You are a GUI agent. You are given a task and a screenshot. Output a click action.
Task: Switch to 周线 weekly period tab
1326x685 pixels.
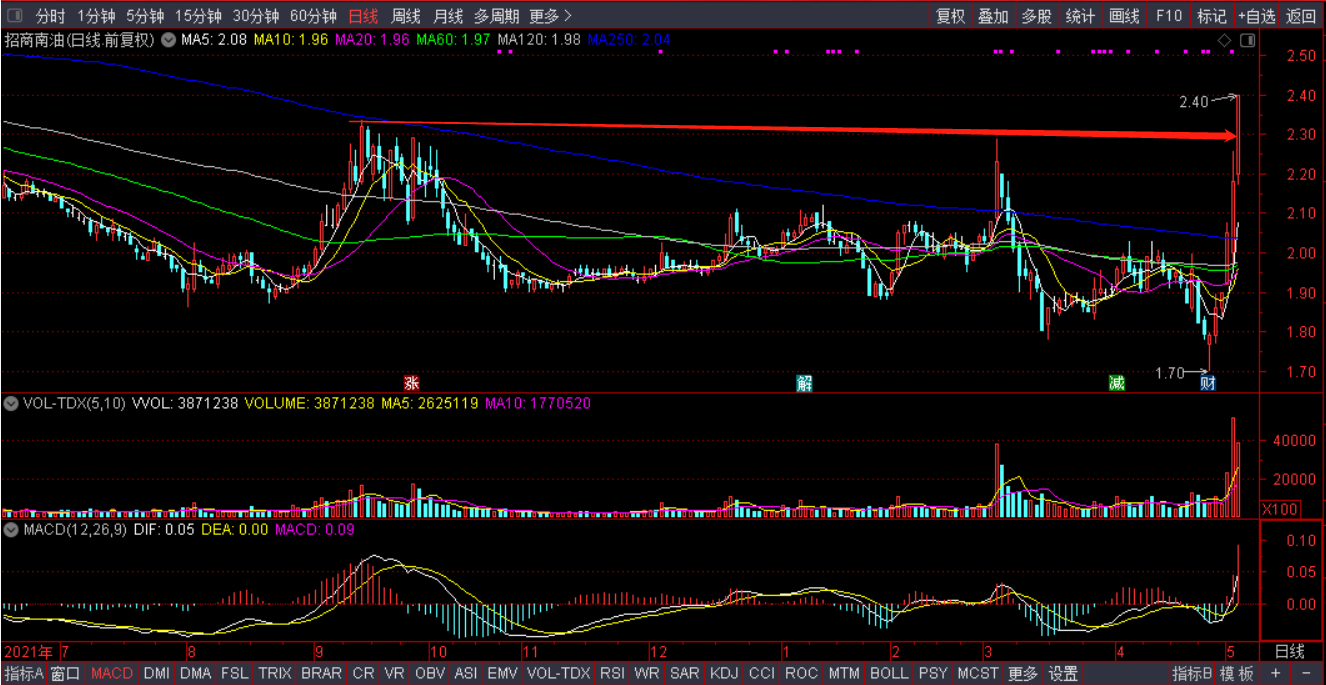pos(405,16)
